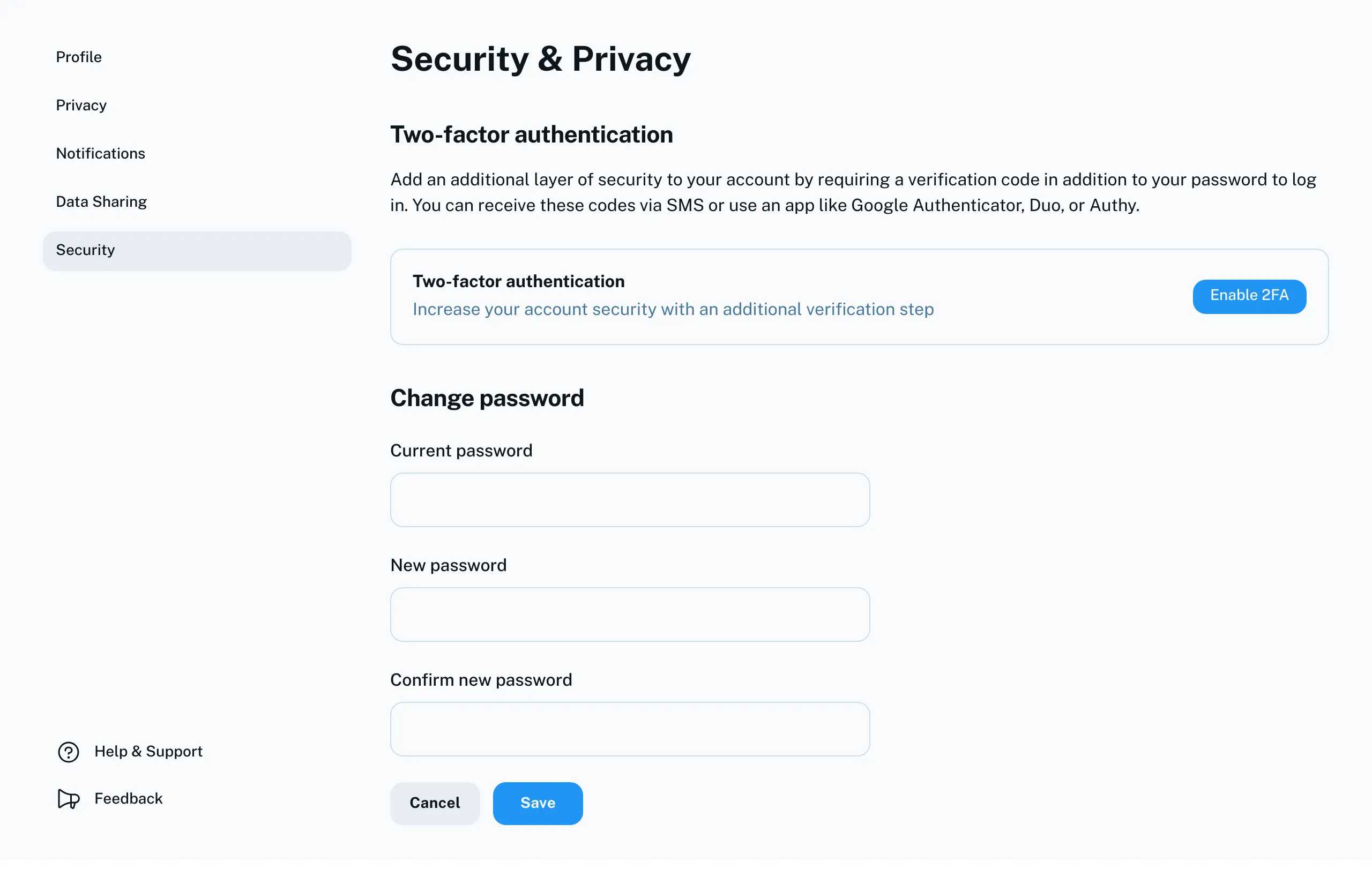The width and height of the screenshot is (1372, 869).
Task: Select Data Sharing in the sidebar
Action: 101,201
